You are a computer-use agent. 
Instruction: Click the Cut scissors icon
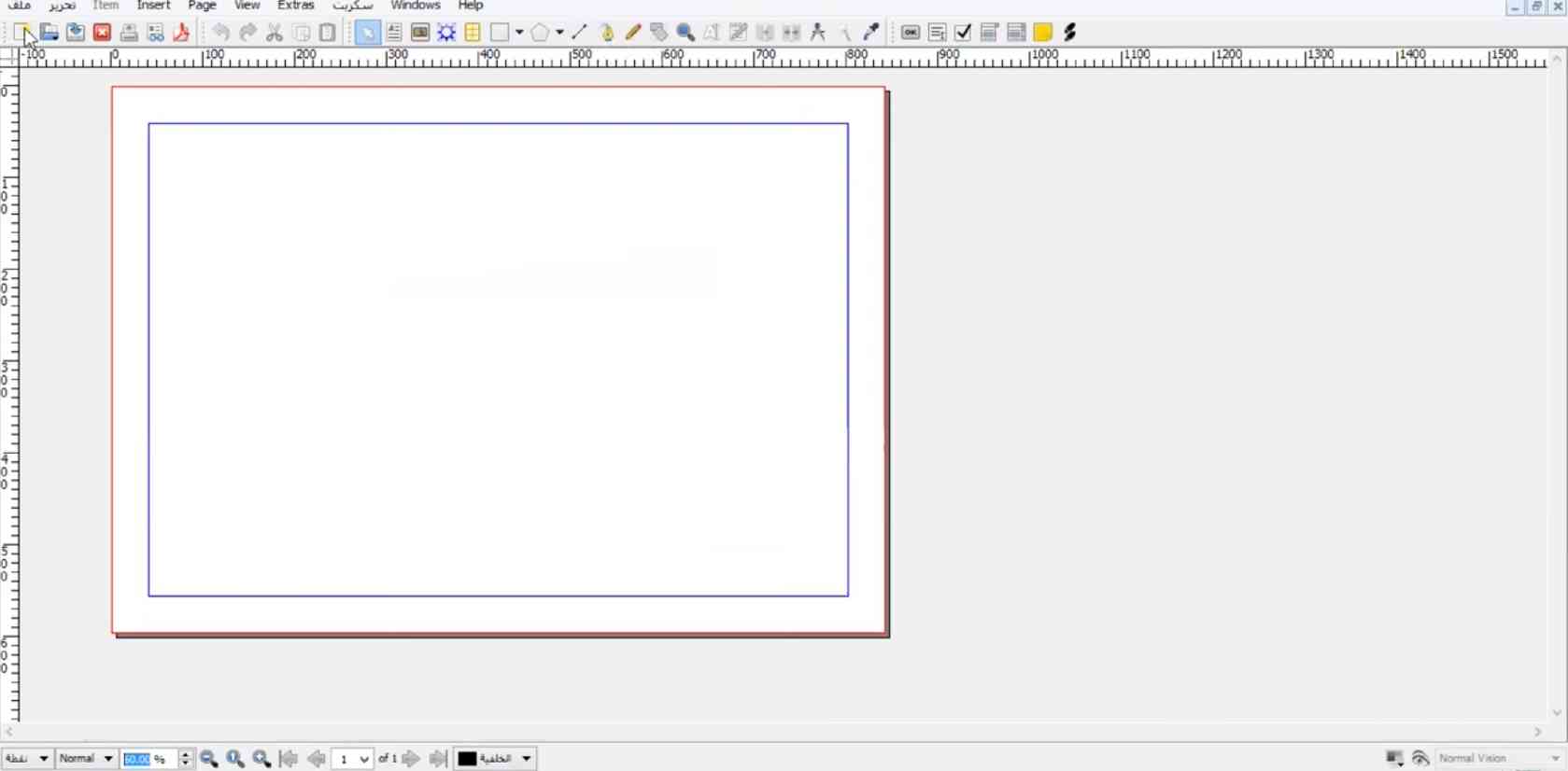[x=275, y=33]
